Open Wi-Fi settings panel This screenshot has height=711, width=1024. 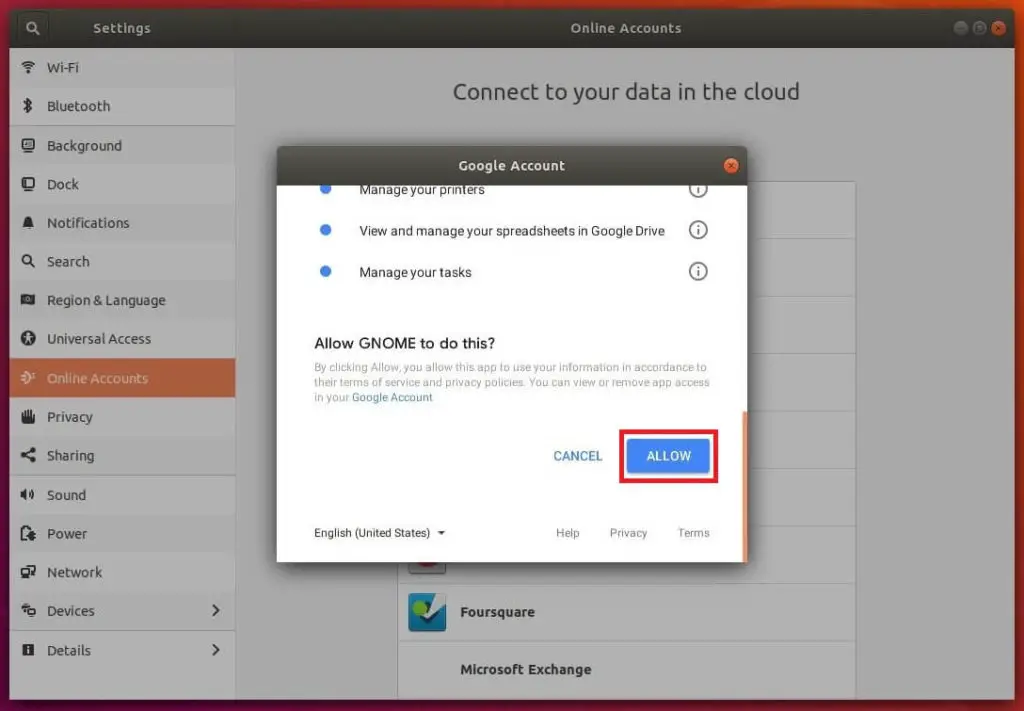[x=122, y=67]
